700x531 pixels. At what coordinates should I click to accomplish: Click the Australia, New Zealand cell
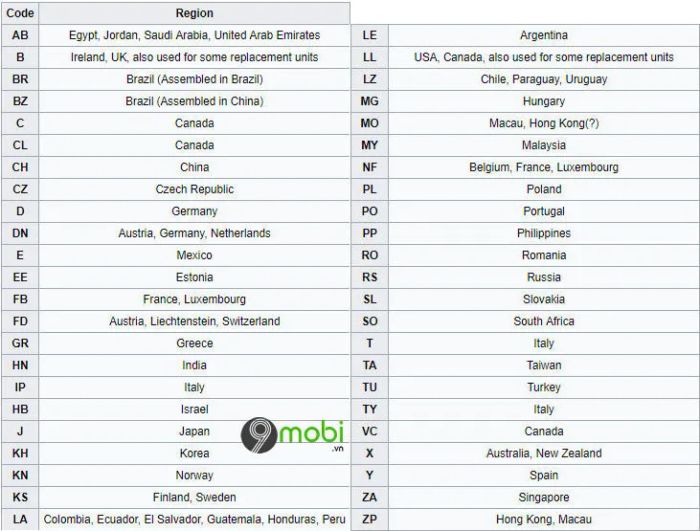coord(544,453)
